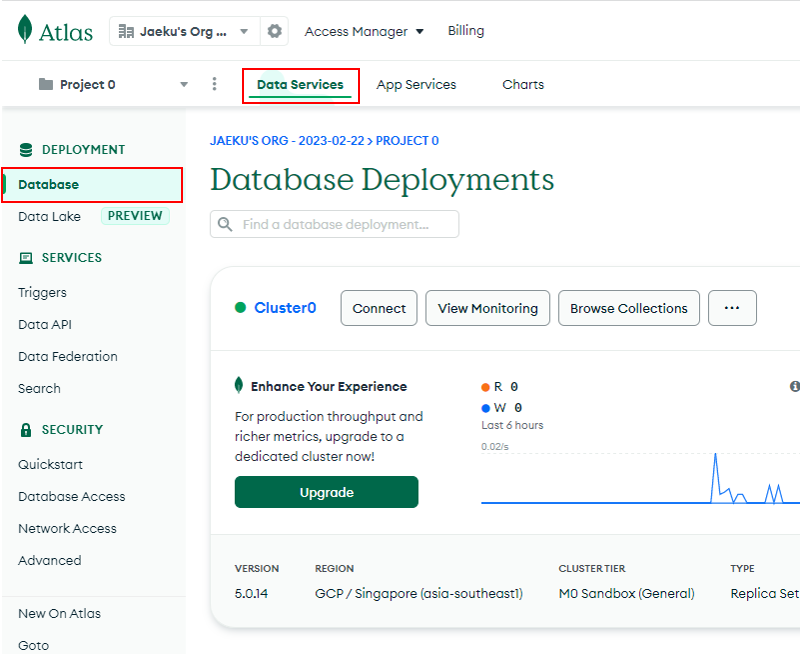Image resolution: width=800 pixels, height=654 pixels.
Task: Click region text GCP / Singapore (asia-southeast1)
Action: 419,594
